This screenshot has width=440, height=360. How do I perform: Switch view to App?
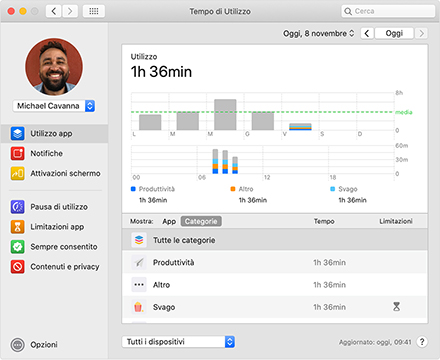tap(169, 221)
